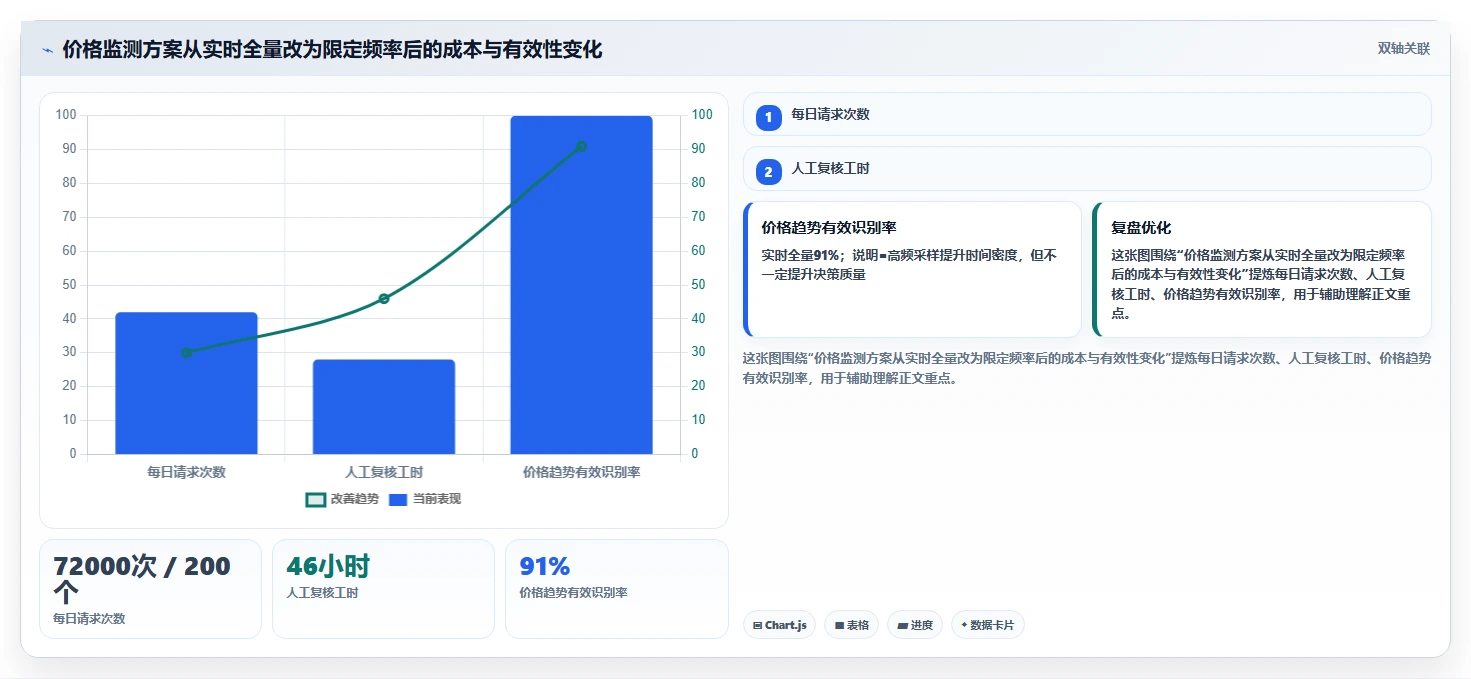Click the 价格趋势有效识别率 bar in chart
Image resolution: width=1471 pixels, height=679 pixels.
581,285
